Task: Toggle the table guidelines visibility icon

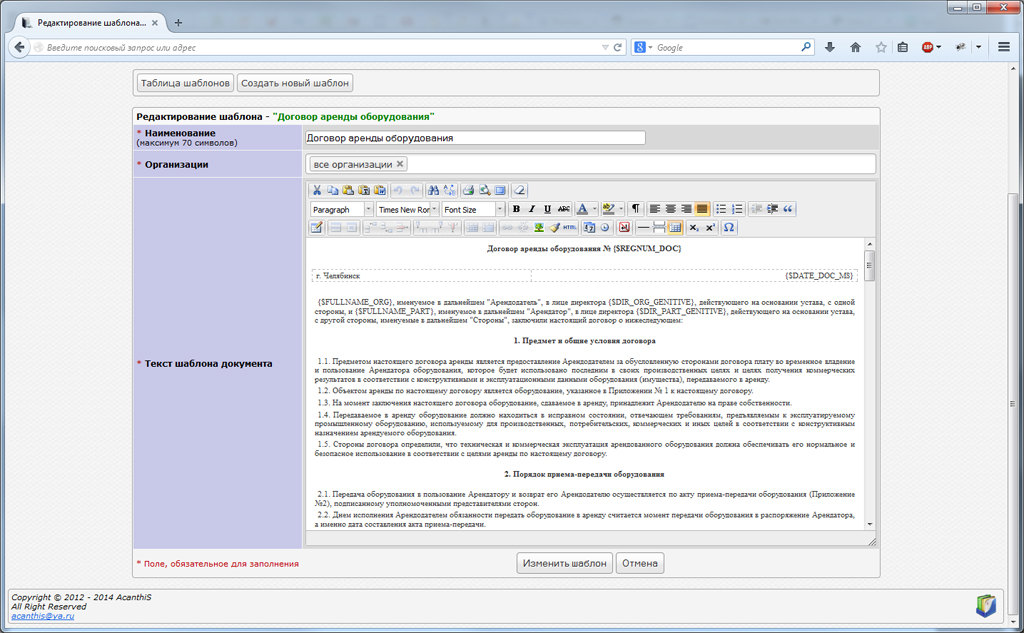Action: click(675, 227)
